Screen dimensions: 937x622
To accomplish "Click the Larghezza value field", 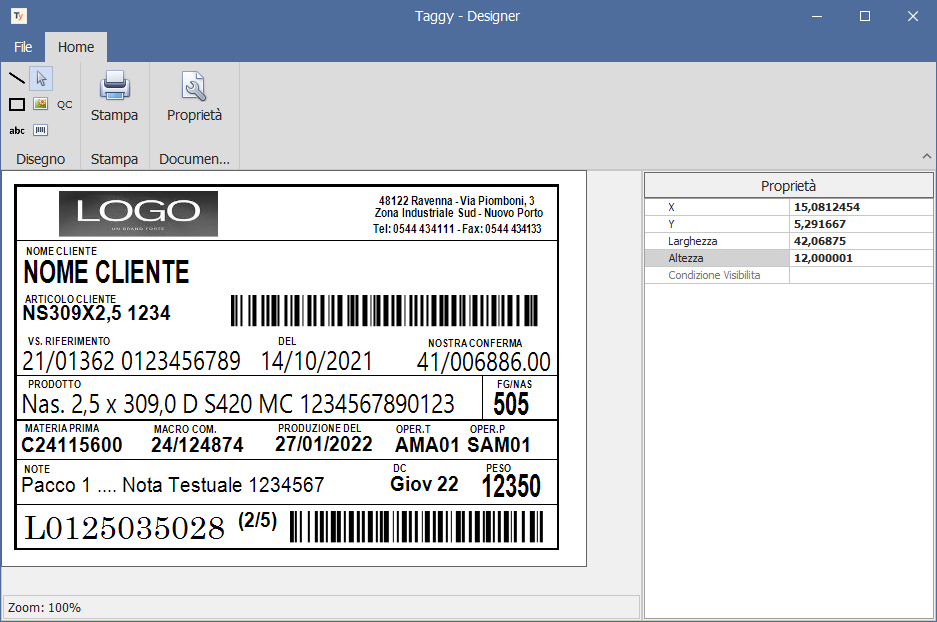I will 860,241.
